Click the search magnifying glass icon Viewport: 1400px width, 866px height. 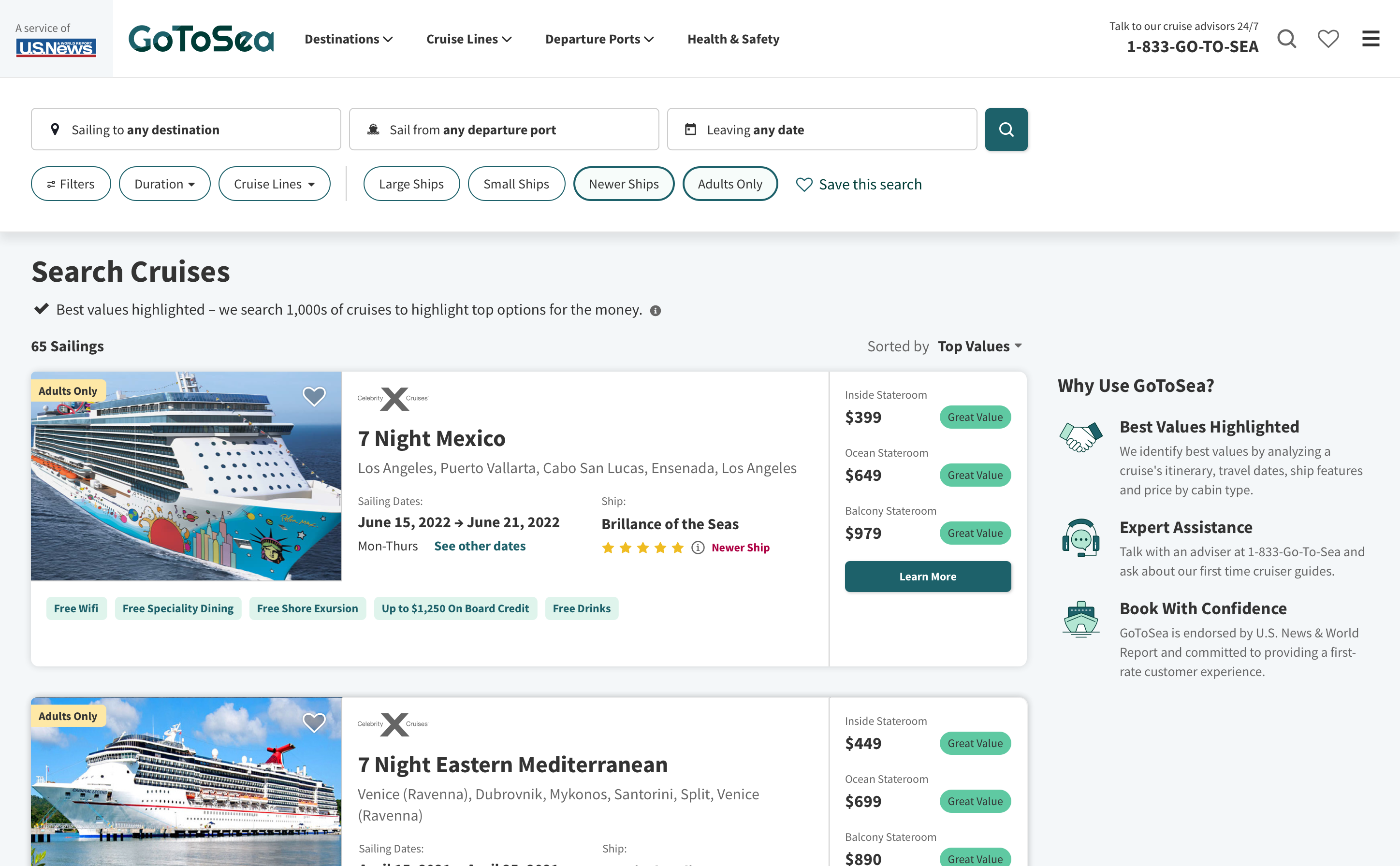1006,129
